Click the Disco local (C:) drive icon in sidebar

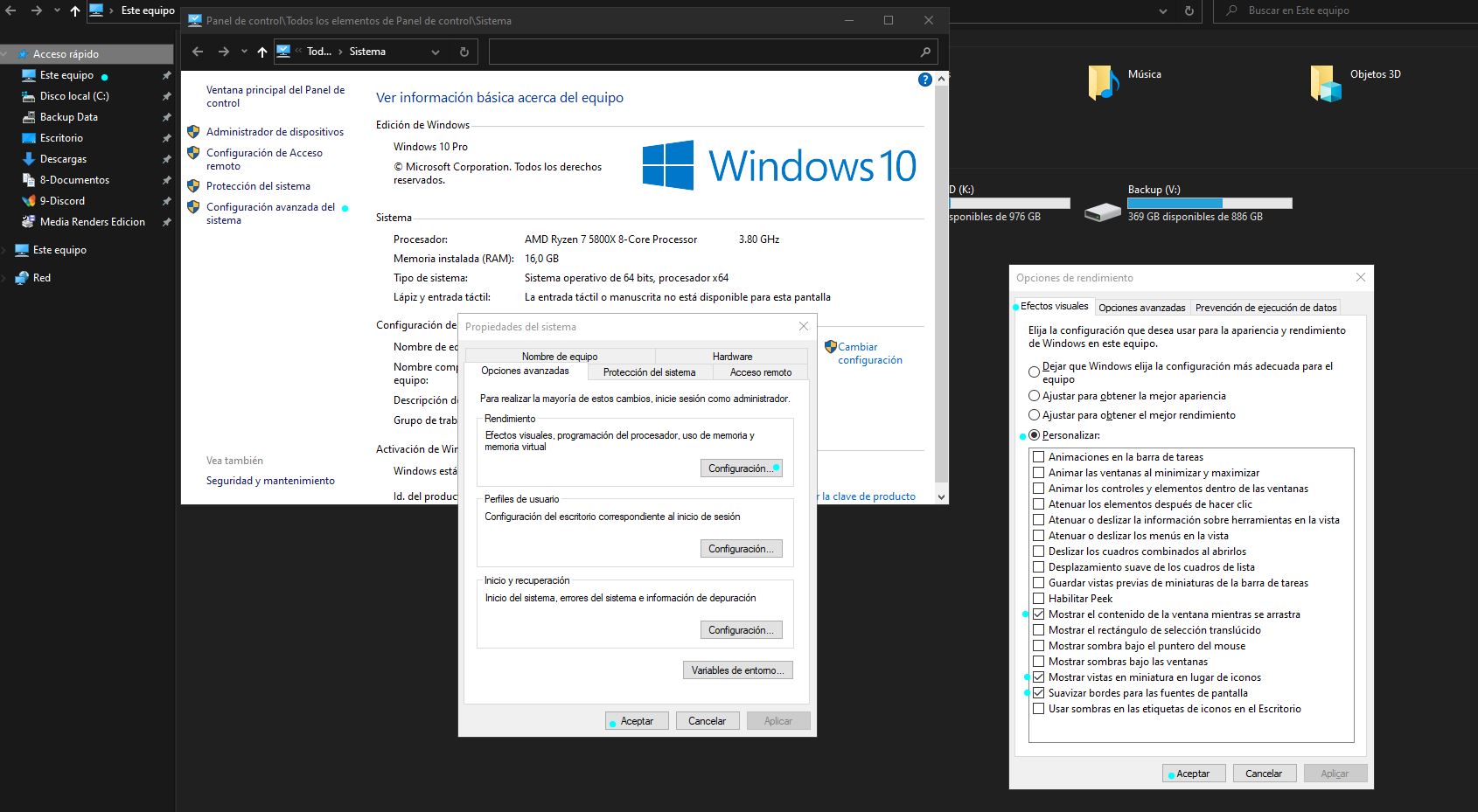(x=29, y=96)
